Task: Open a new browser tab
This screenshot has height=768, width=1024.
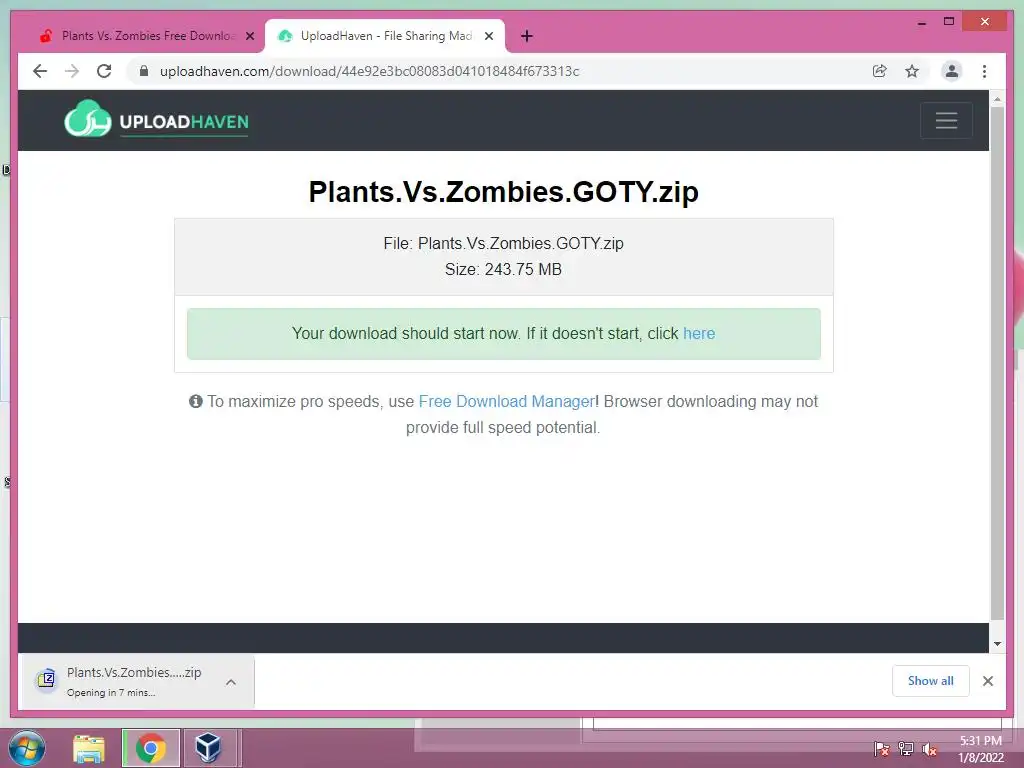Action: pos(527,36)
